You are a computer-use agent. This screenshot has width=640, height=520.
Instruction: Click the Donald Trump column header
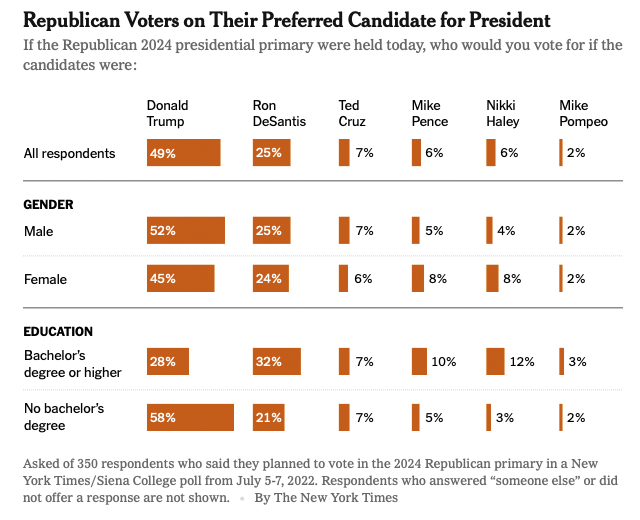[167, 113]
